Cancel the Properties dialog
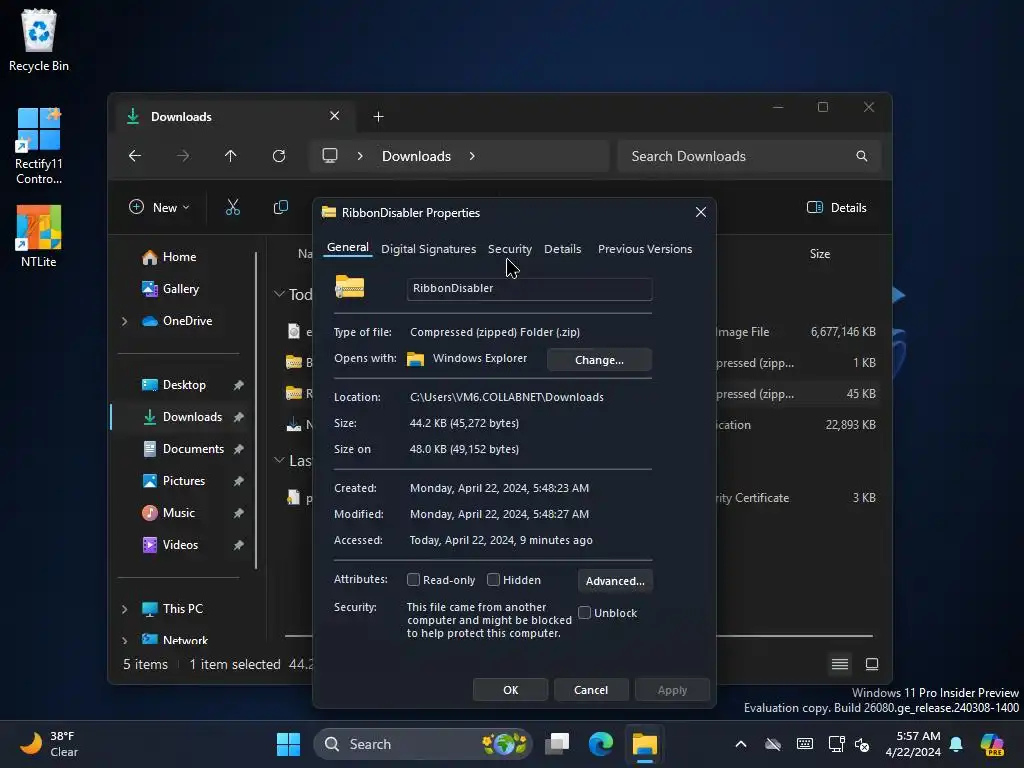 [591, 690]
